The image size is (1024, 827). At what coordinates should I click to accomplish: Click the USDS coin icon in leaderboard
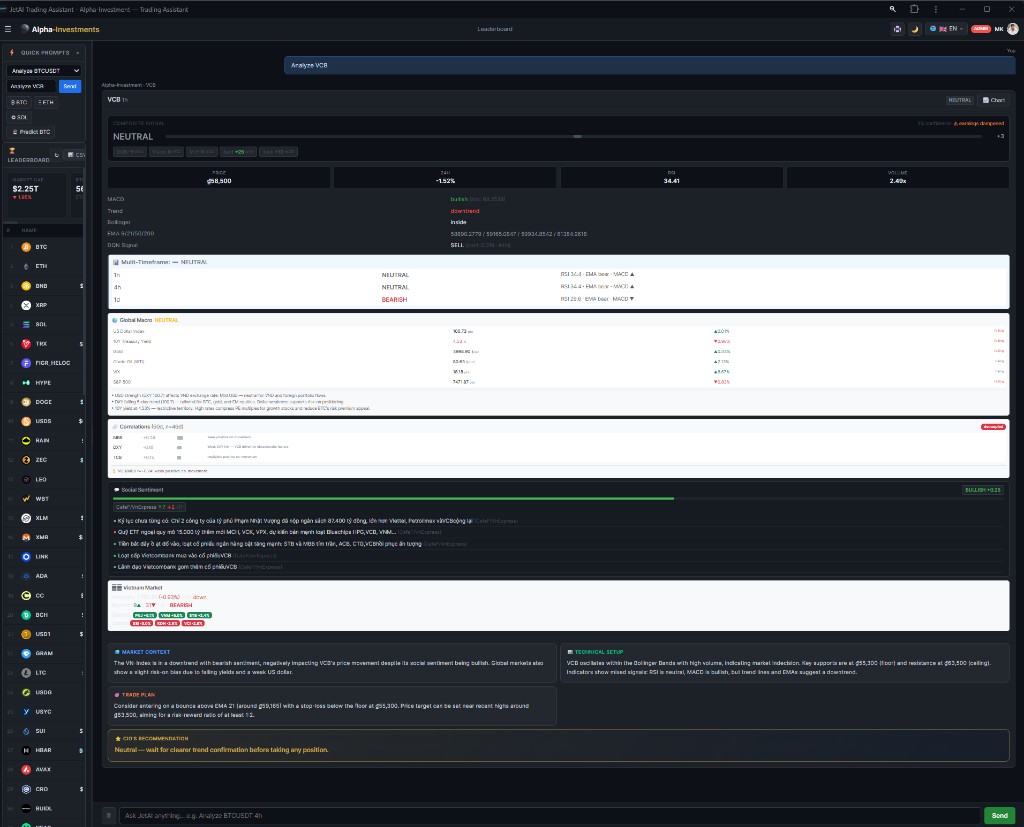(x=26, y=421)
